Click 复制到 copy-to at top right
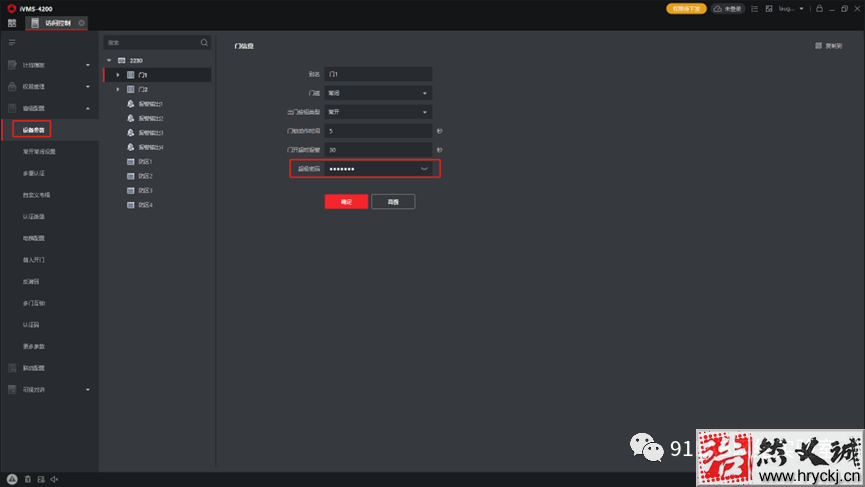 coord(829,46)
